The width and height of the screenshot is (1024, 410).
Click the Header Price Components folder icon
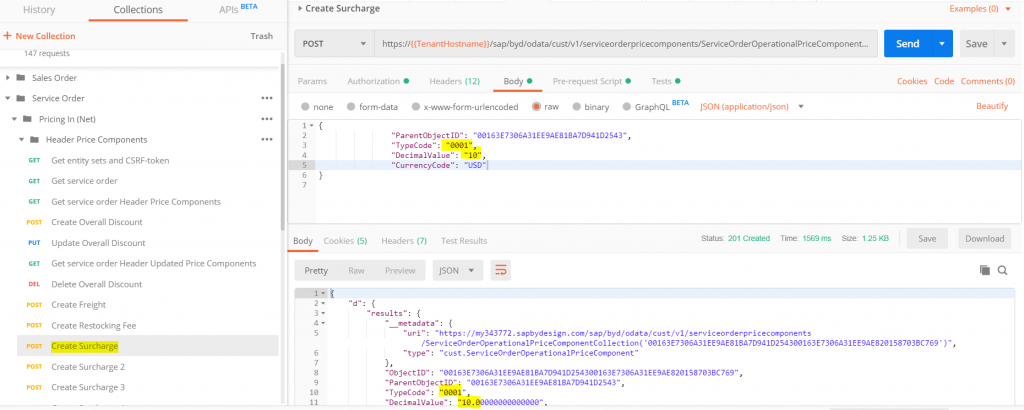pyautogui.click(x=35, y=140)
